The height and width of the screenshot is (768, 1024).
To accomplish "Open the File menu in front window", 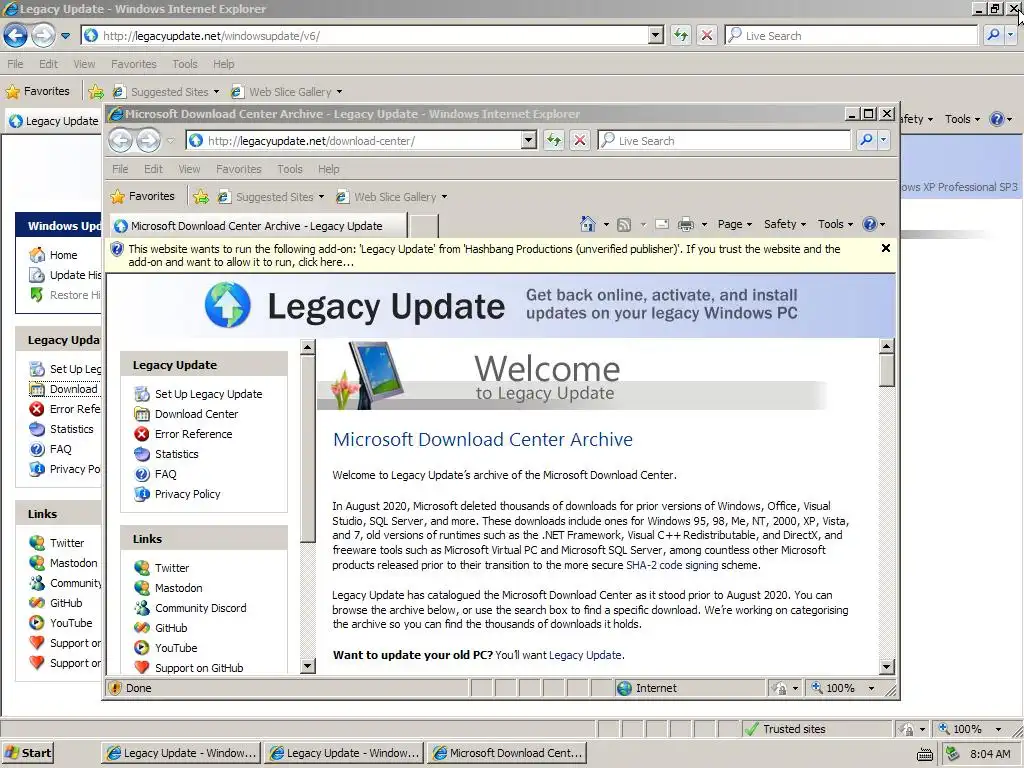I will [120, 169].
